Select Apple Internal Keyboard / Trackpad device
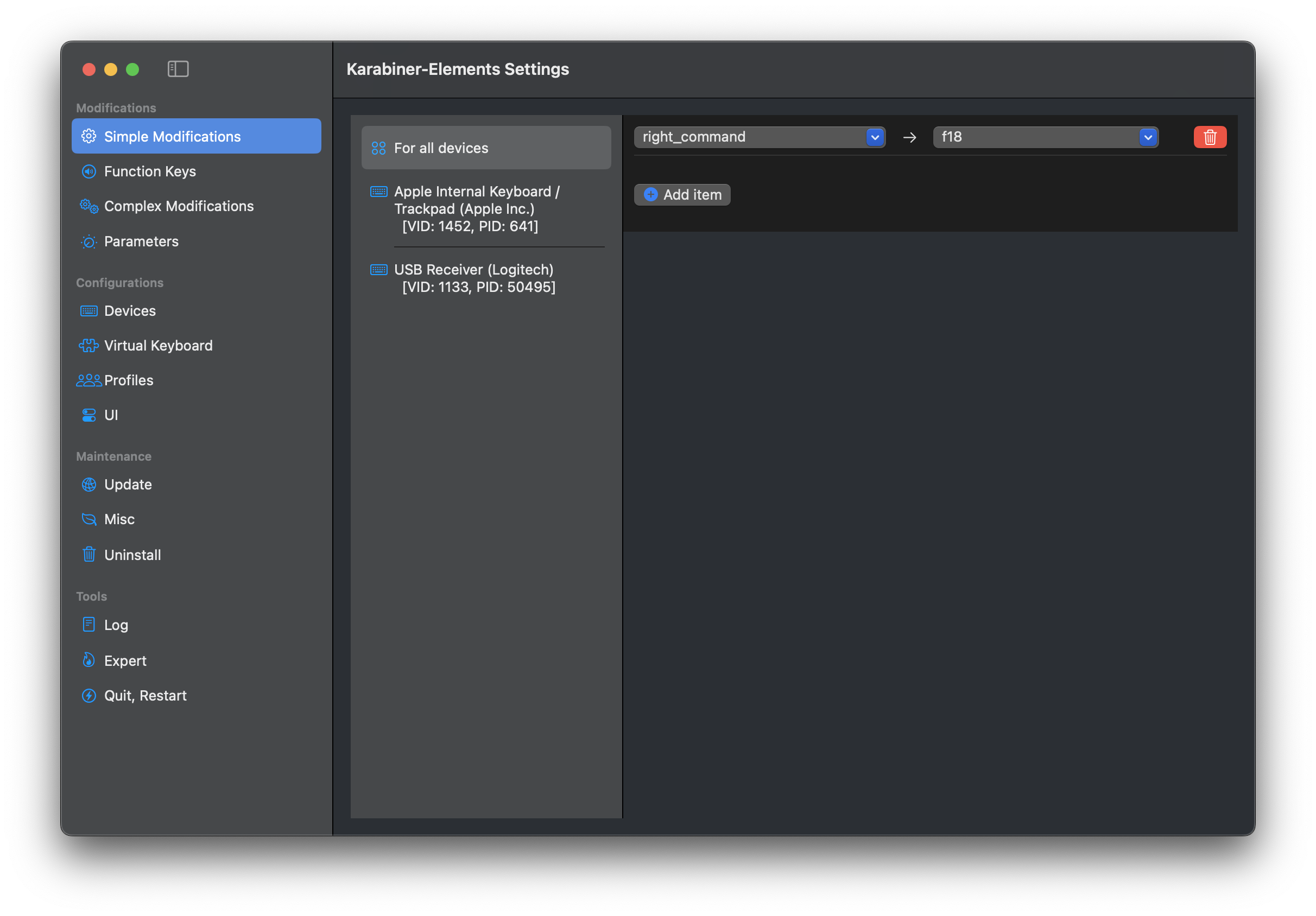Screen dimensions: 1316x916 486,208
